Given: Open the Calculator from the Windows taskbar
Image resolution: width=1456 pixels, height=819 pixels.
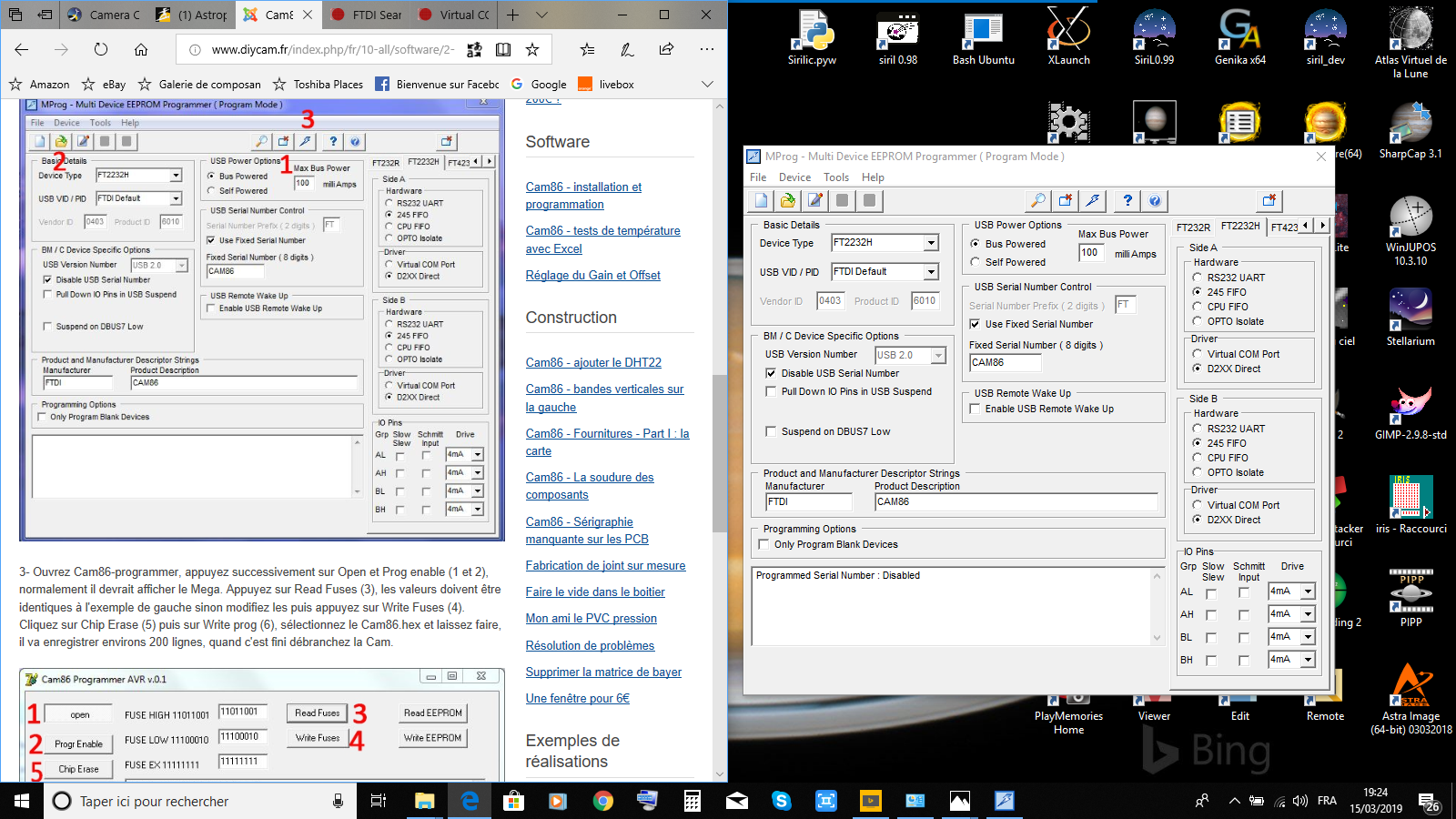Looking at the screenshot, I should point(692,801).
